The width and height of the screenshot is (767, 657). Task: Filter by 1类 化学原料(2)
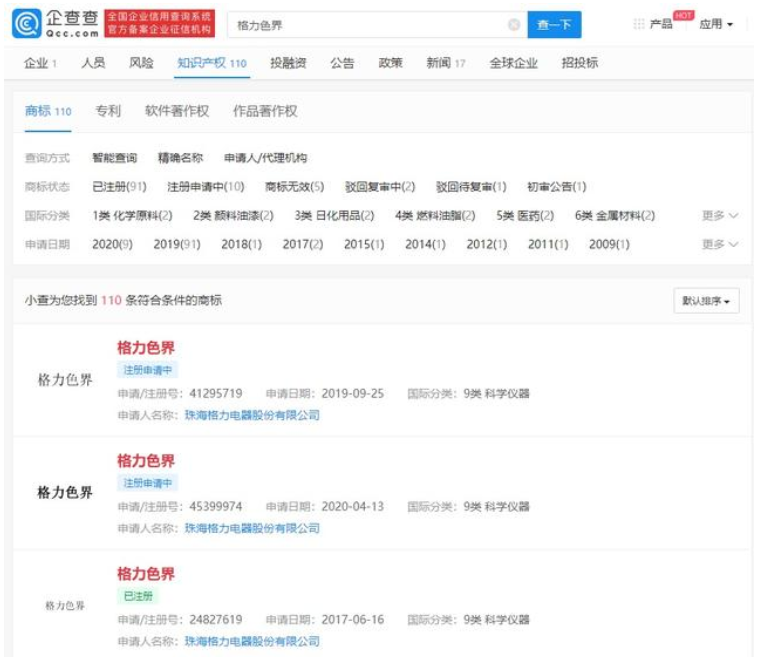point(132,215)
